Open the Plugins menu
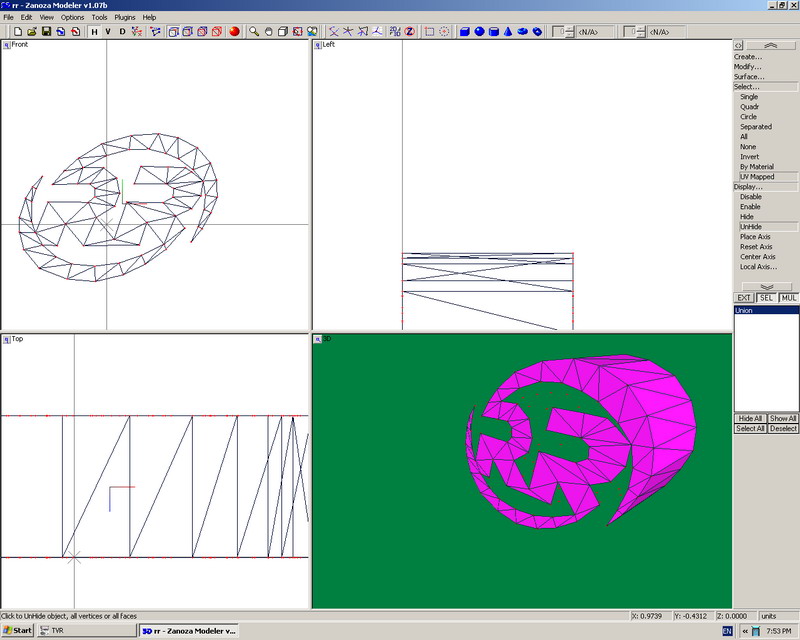This screenshot has height=640, width=800. pyautogui.click(x=125, y=17)
